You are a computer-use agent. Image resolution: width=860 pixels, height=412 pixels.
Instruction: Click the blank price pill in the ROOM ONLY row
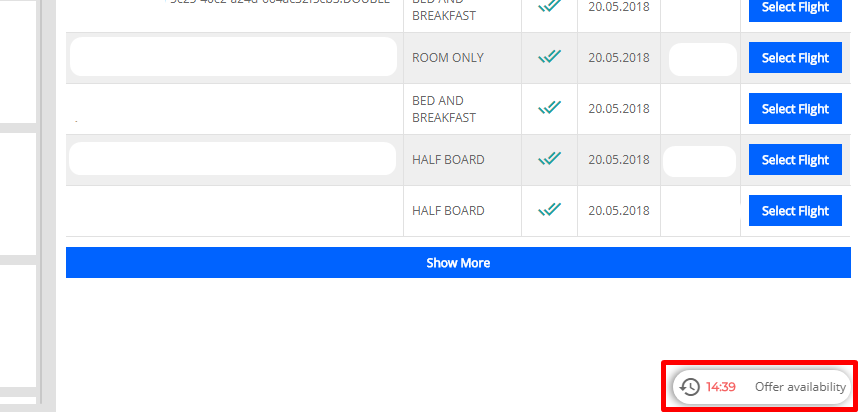click(702, 59)
